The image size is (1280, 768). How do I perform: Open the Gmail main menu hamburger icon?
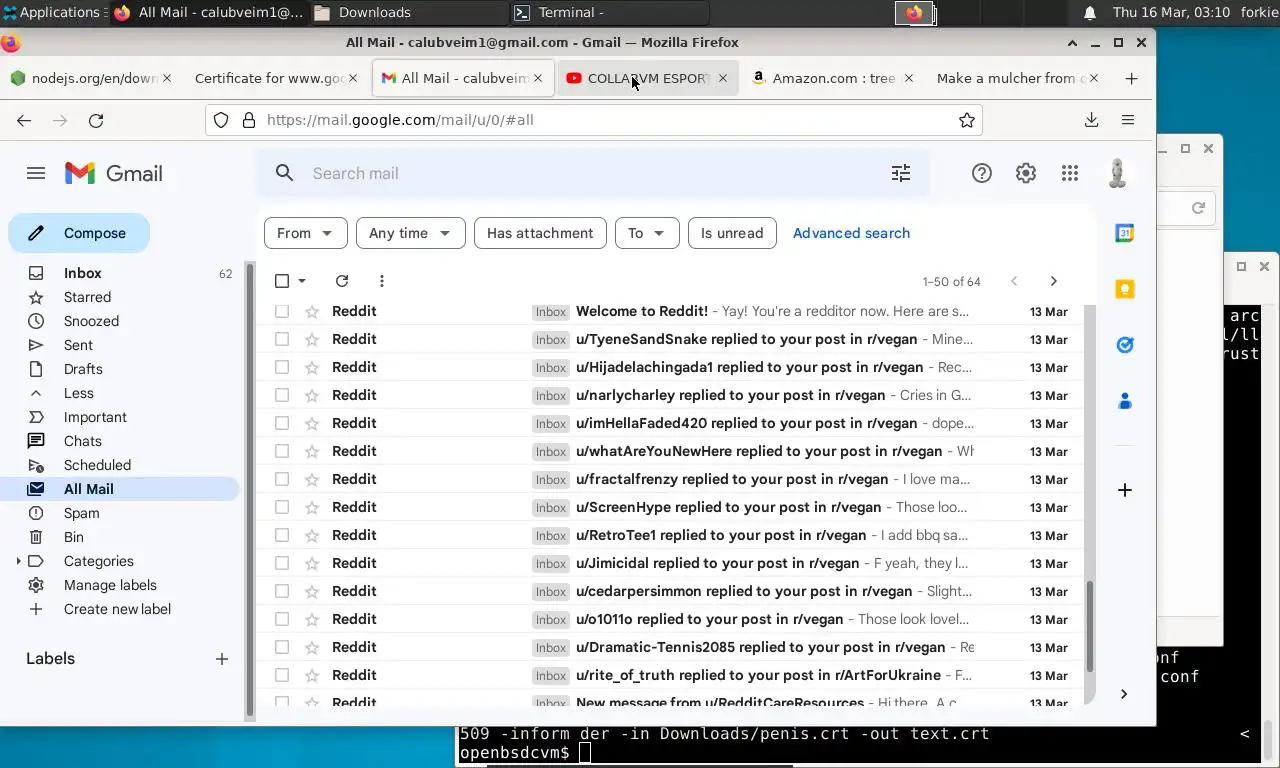pos(36,173)
